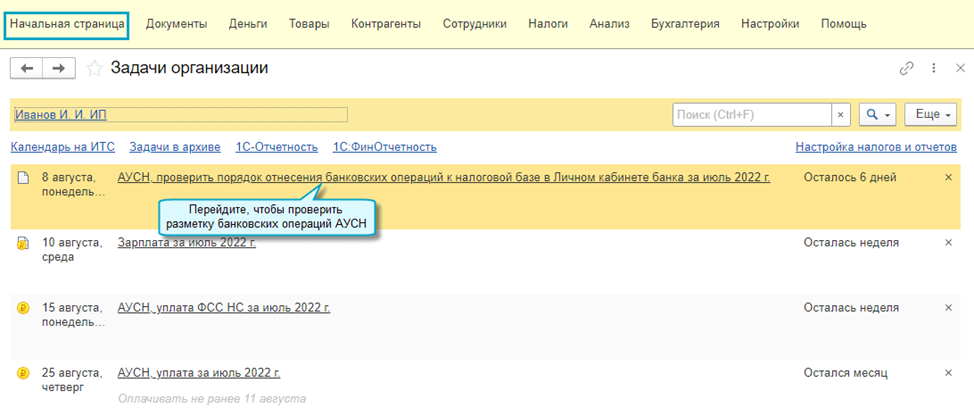Clear the search field with the x button

point(841,115)
